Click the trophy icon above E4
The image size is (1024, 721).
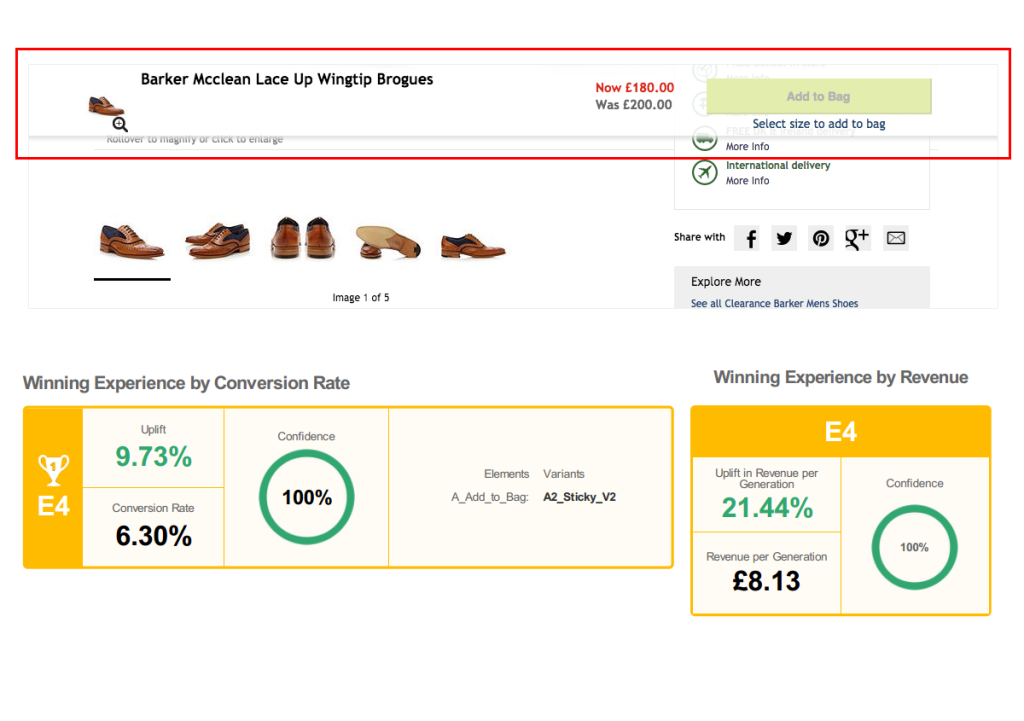[53, 468]
